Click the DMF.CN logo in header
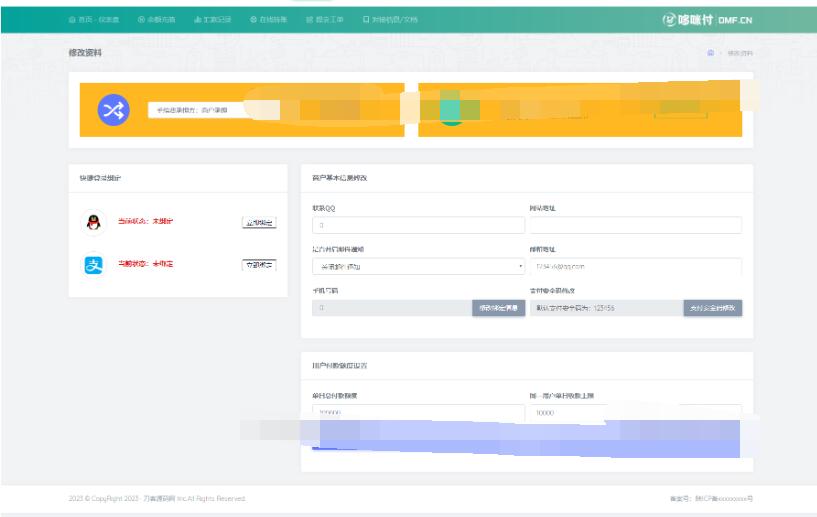The height and width of the screenshot is (517, 817). [x=707, y=20]
